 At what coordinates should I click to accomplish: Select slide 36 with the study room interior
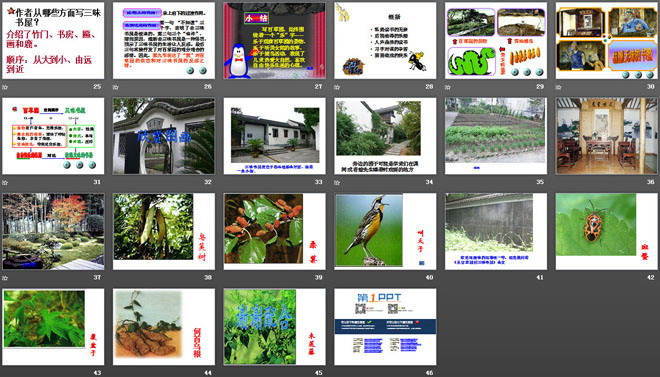(607, 136)
